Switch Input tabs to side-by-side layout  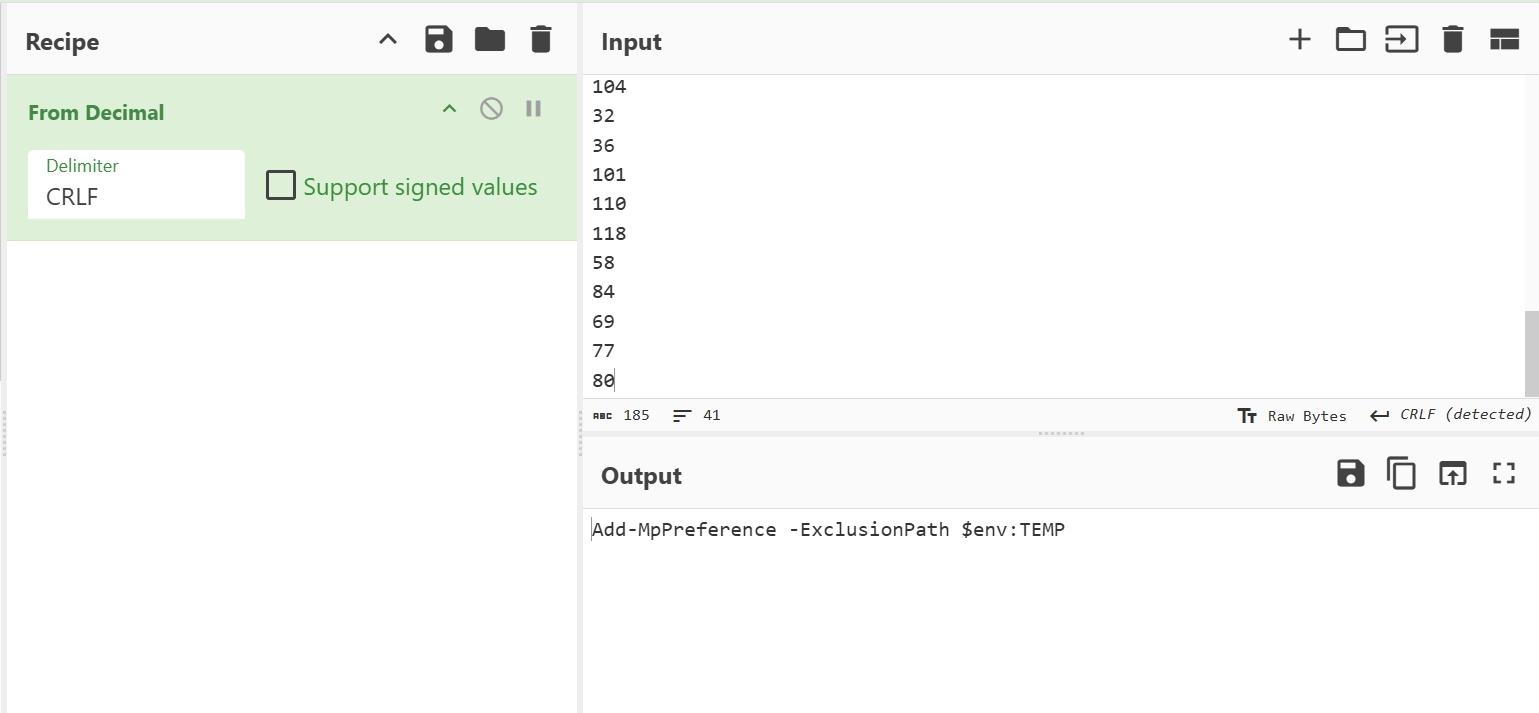coord(1504,39)
